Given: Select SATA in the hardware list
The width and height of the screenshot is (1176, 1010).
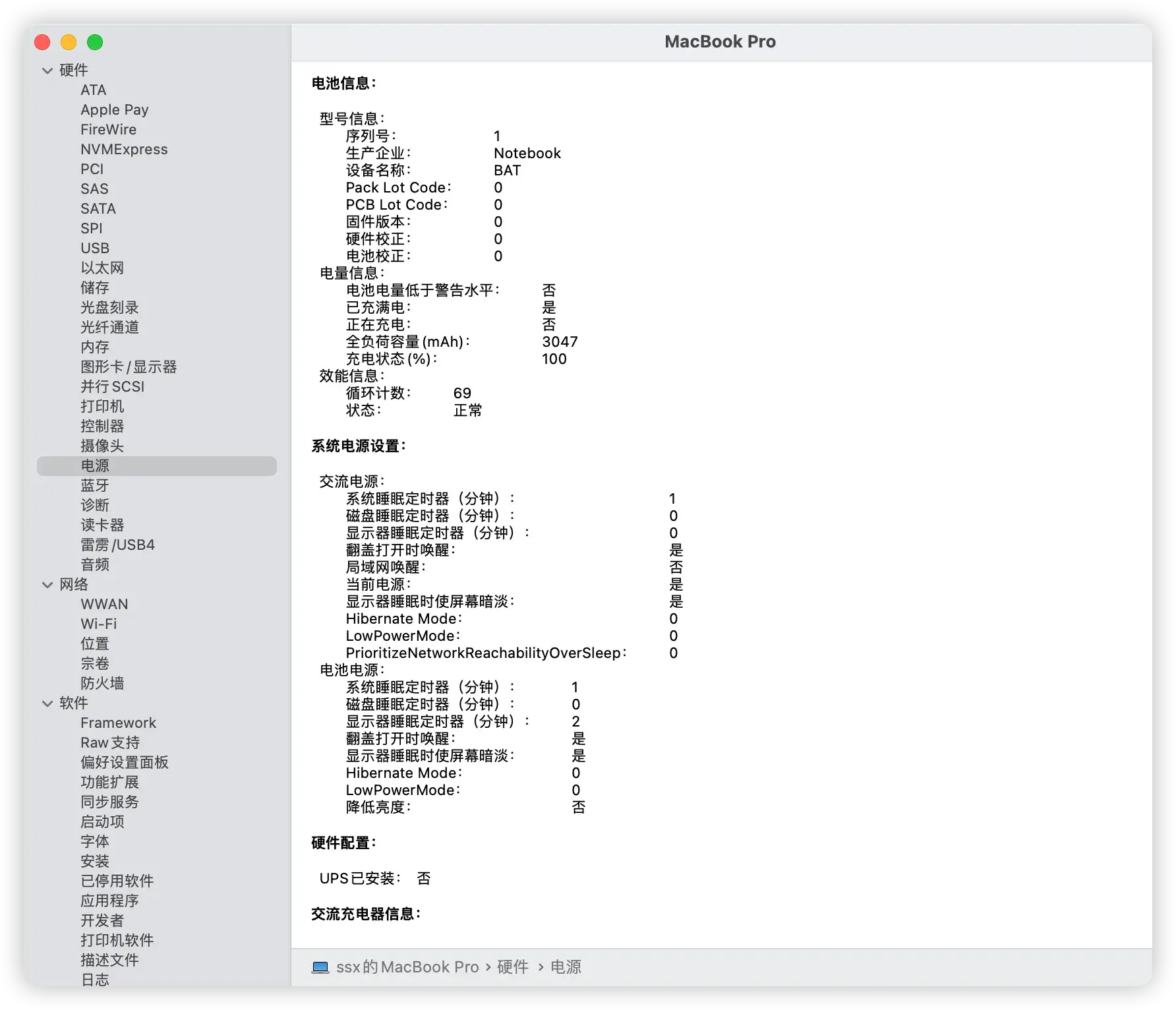Looking at the screenshot, I should tap(98, 209).
